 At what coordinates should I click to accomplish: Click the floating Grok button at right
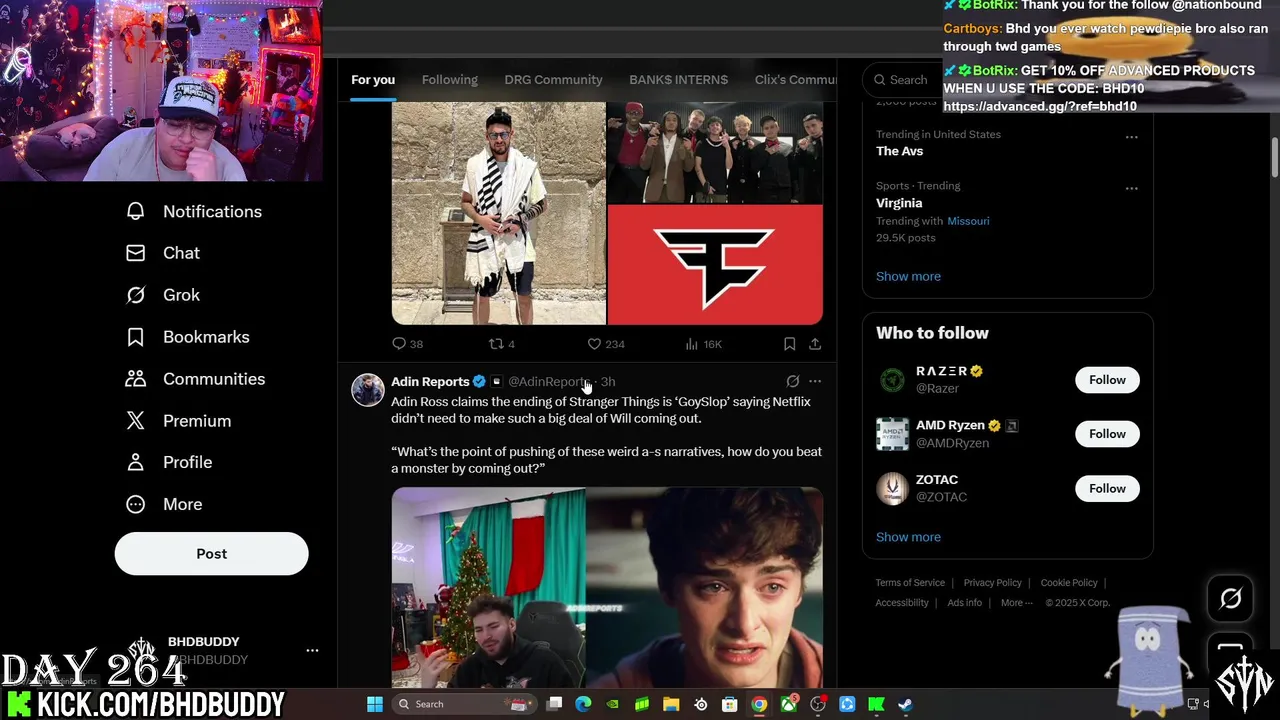coord(1230,598)
